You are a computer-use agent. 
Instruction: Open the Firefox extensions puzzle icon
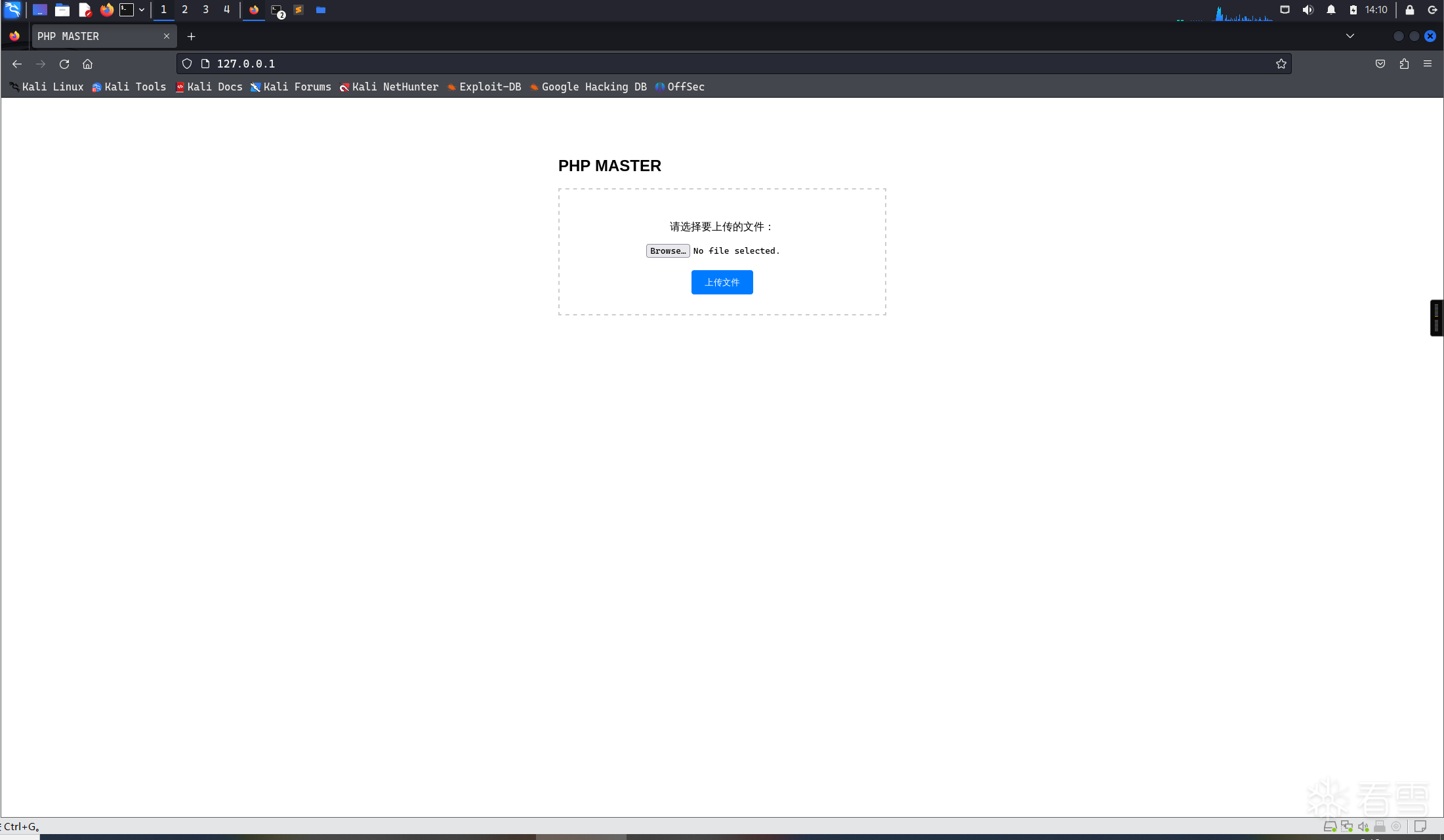tap(1404, 64)
